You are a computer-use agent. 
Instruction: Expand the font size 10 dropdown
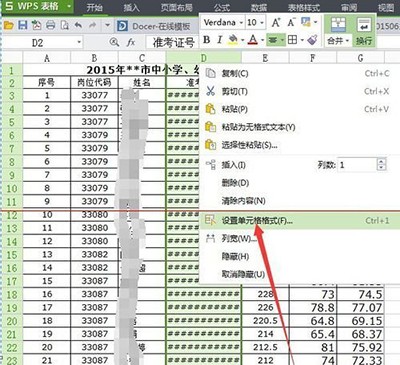(x=255, y=23)
